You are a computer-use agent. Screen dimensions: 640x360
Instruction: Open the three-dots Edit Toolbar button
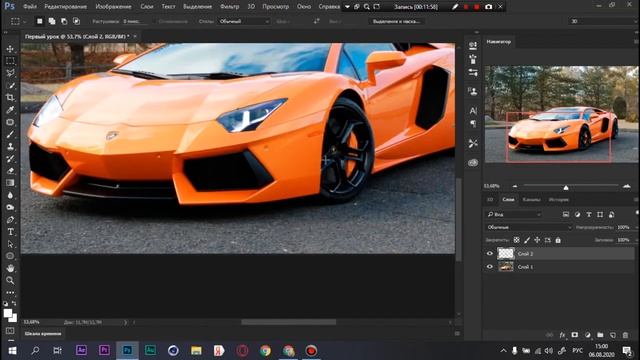click(x=10, y=292)
